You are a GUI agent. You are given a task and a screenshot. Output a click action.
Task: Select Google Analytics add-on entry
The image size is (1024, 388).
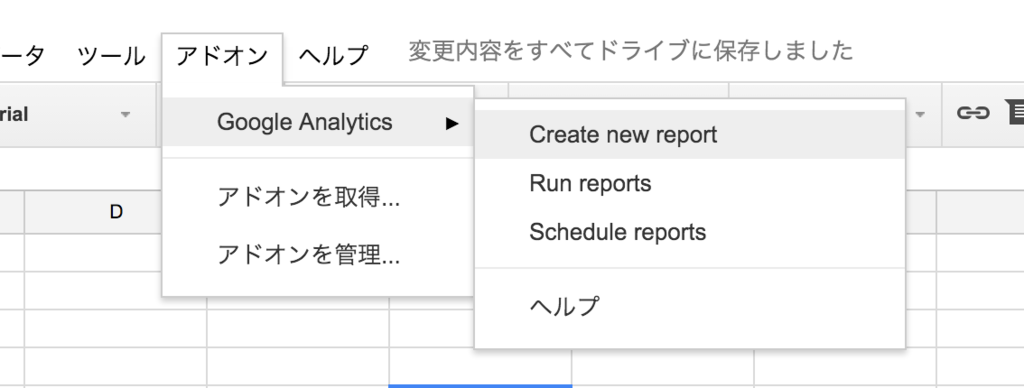(318, 122)
